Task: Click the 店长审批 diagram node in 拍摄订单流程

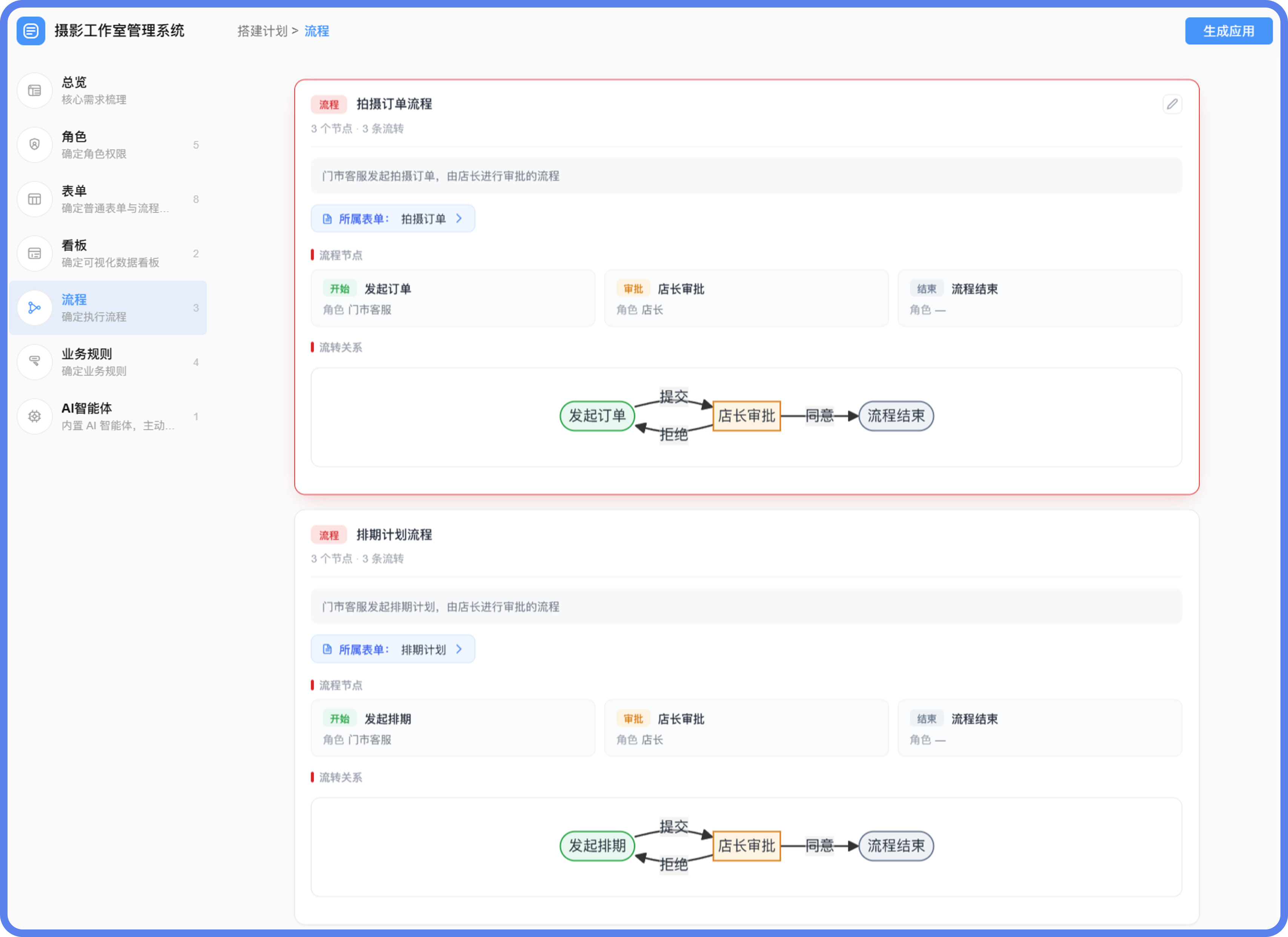Action: click(746, 416)
